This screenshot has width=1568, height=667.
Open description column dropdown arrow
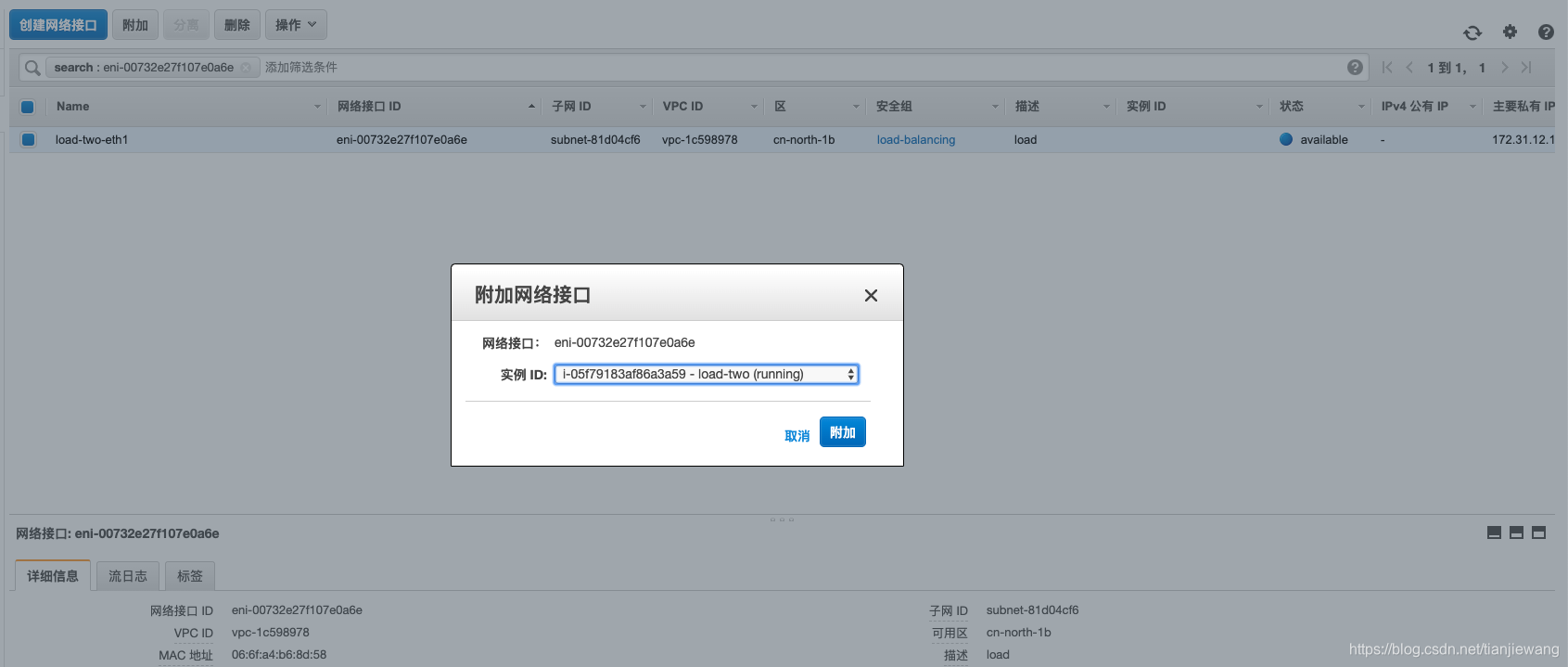pyautogui.click(x=1106, y=107)
